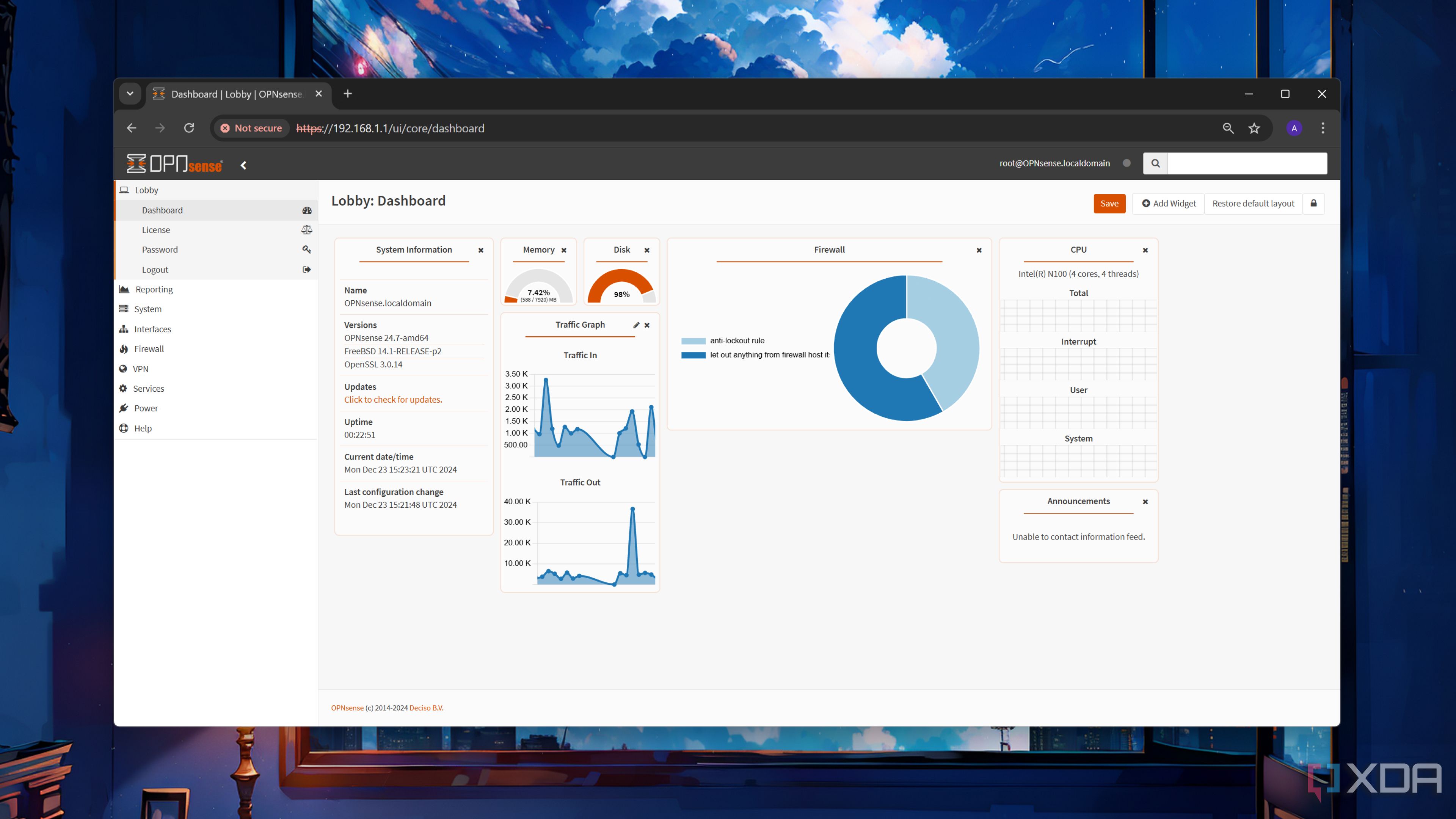Collapse the sidebar with the left chevron
1456x819 pixels.
point(243,165)
